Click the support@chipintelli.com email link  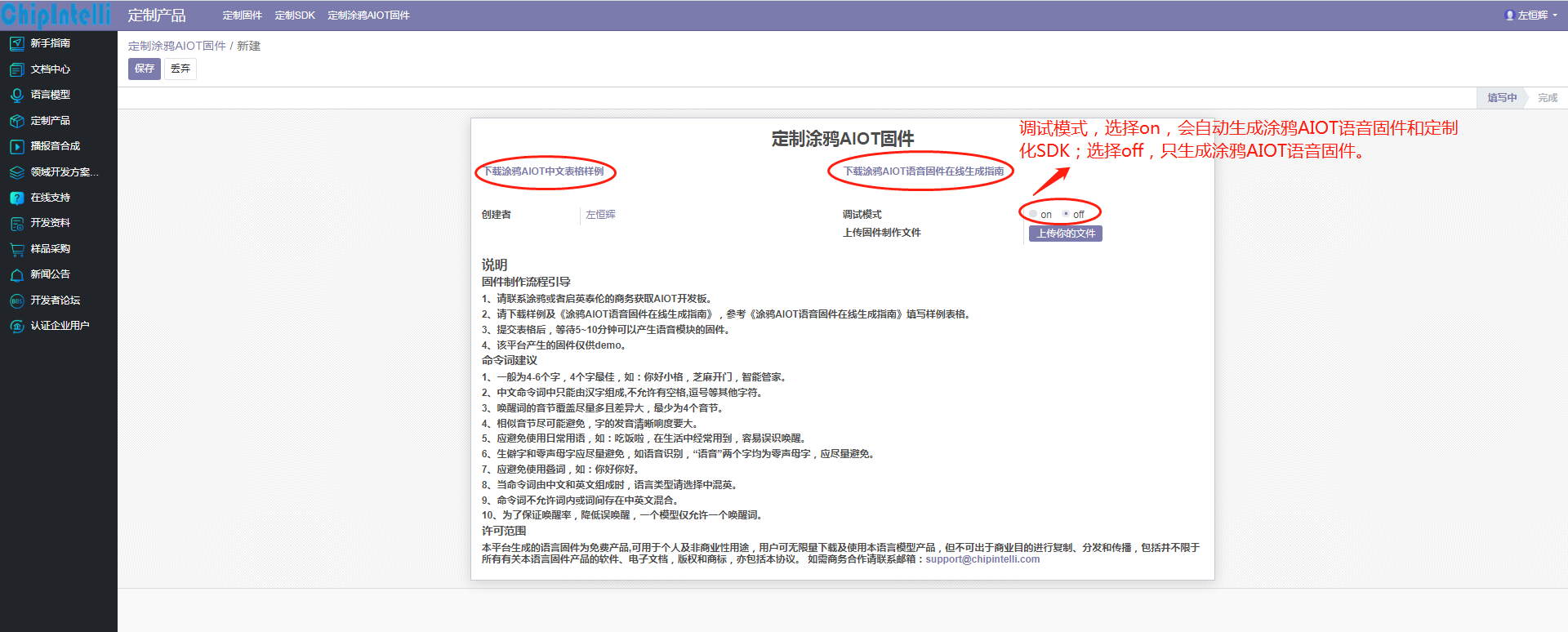click(x=982, y=559)
